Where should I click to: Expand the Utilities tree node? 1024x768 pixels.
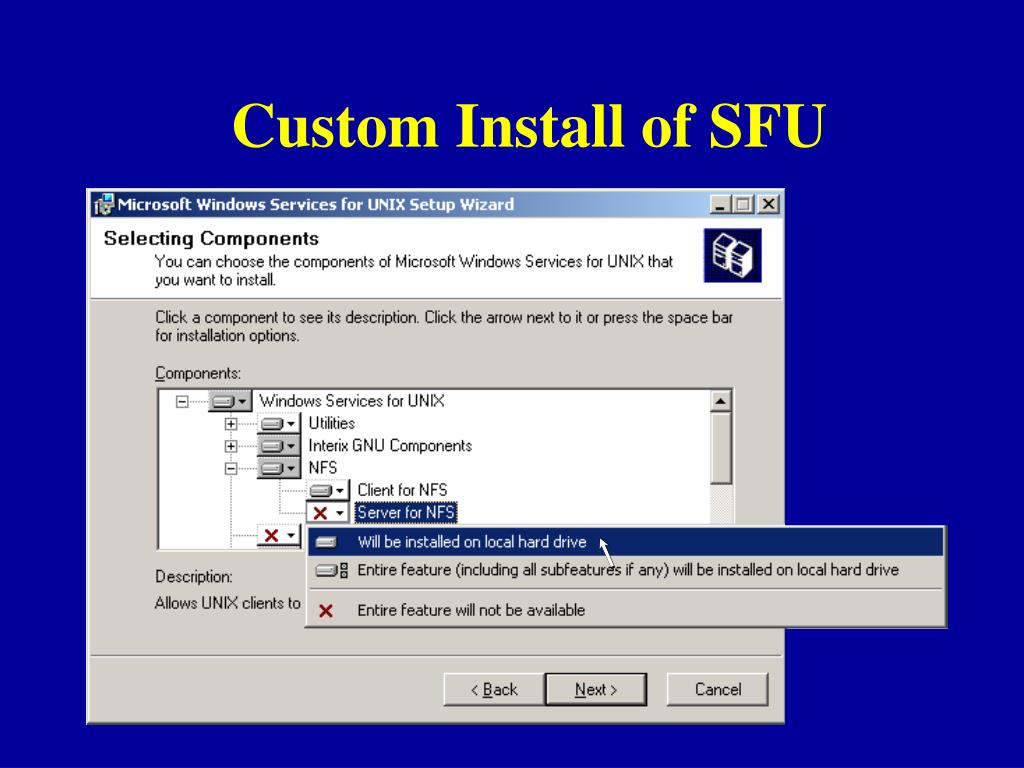[x=231, y=424]
